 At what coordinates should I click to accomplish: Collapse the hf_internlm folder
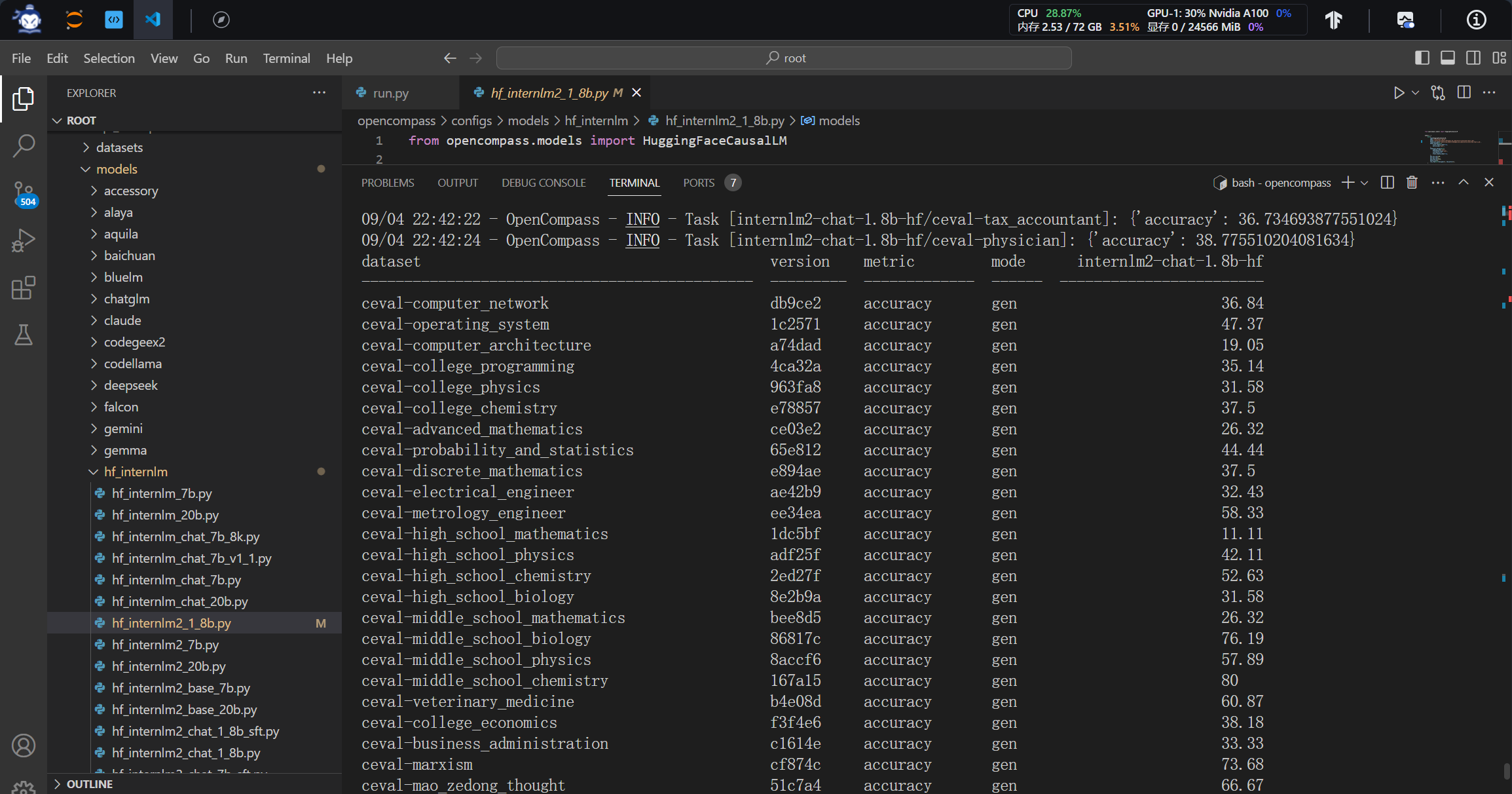click(136, 472)
